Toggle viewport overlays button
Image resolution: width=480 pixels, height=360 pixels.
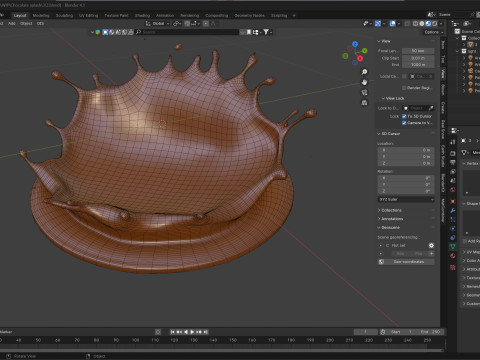pos(393,23)
